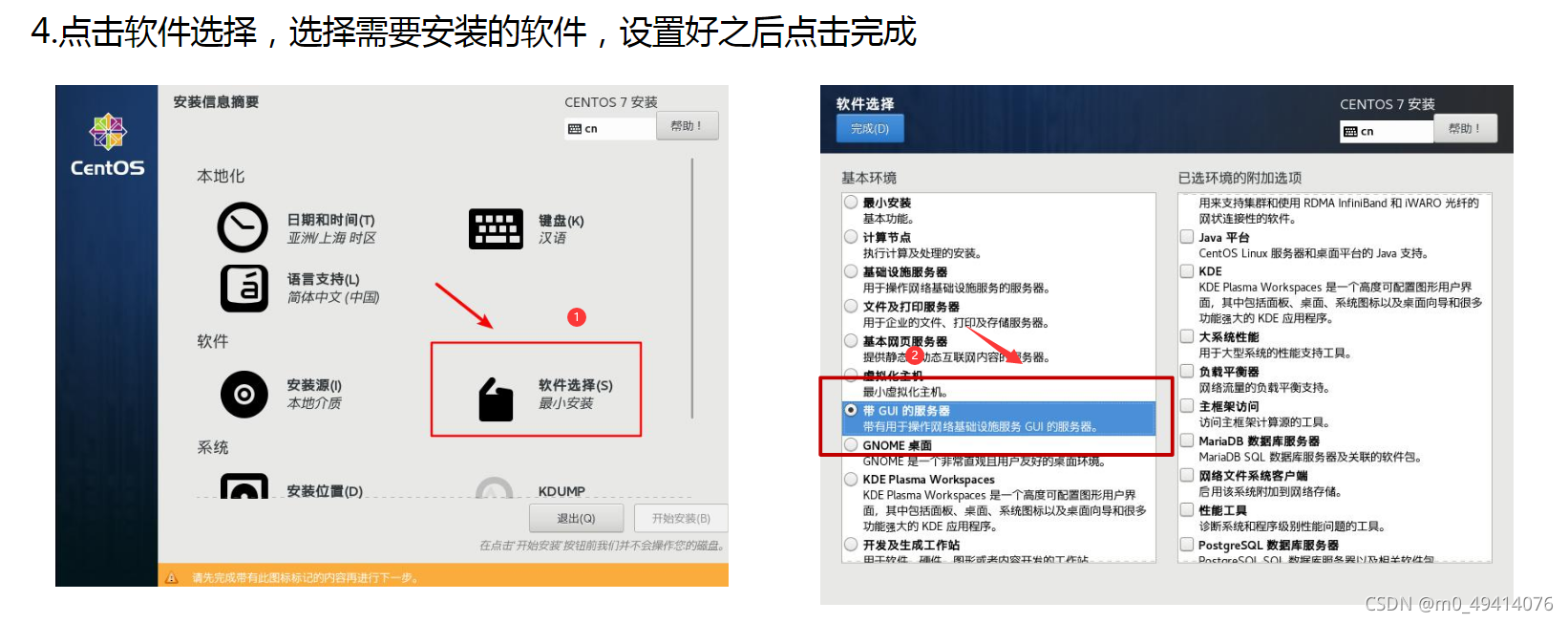Image resolution: width=1568 pixels, height=623 pixels.
Task: Click the installation summary vertical scrollbar
Action: (x=692, y=327)
